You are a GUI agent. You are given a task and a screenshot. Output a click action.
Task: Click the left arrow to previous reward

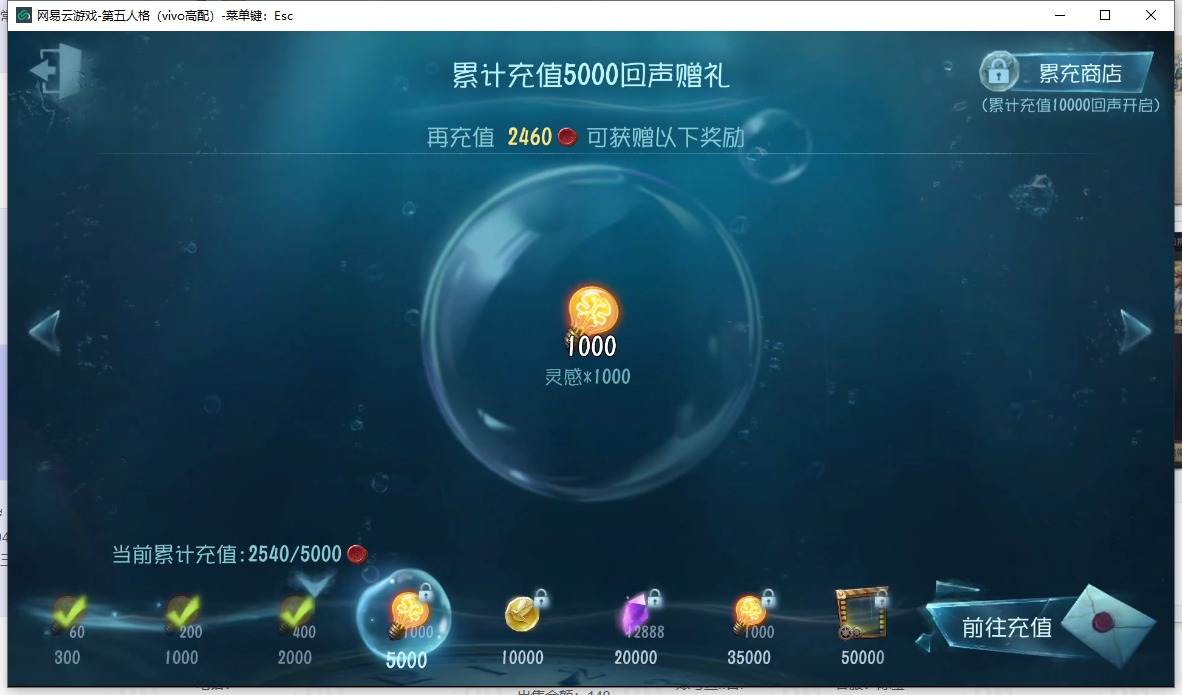point(44,332)
